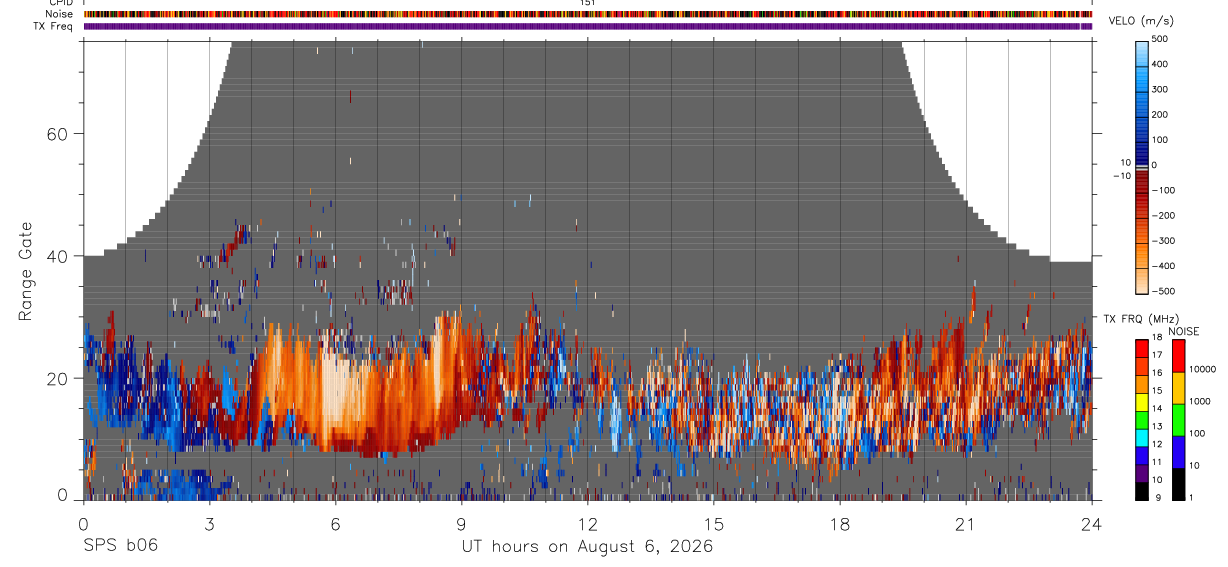
Task: Click the purple TX Freq strip
Action: coord(587,26)
